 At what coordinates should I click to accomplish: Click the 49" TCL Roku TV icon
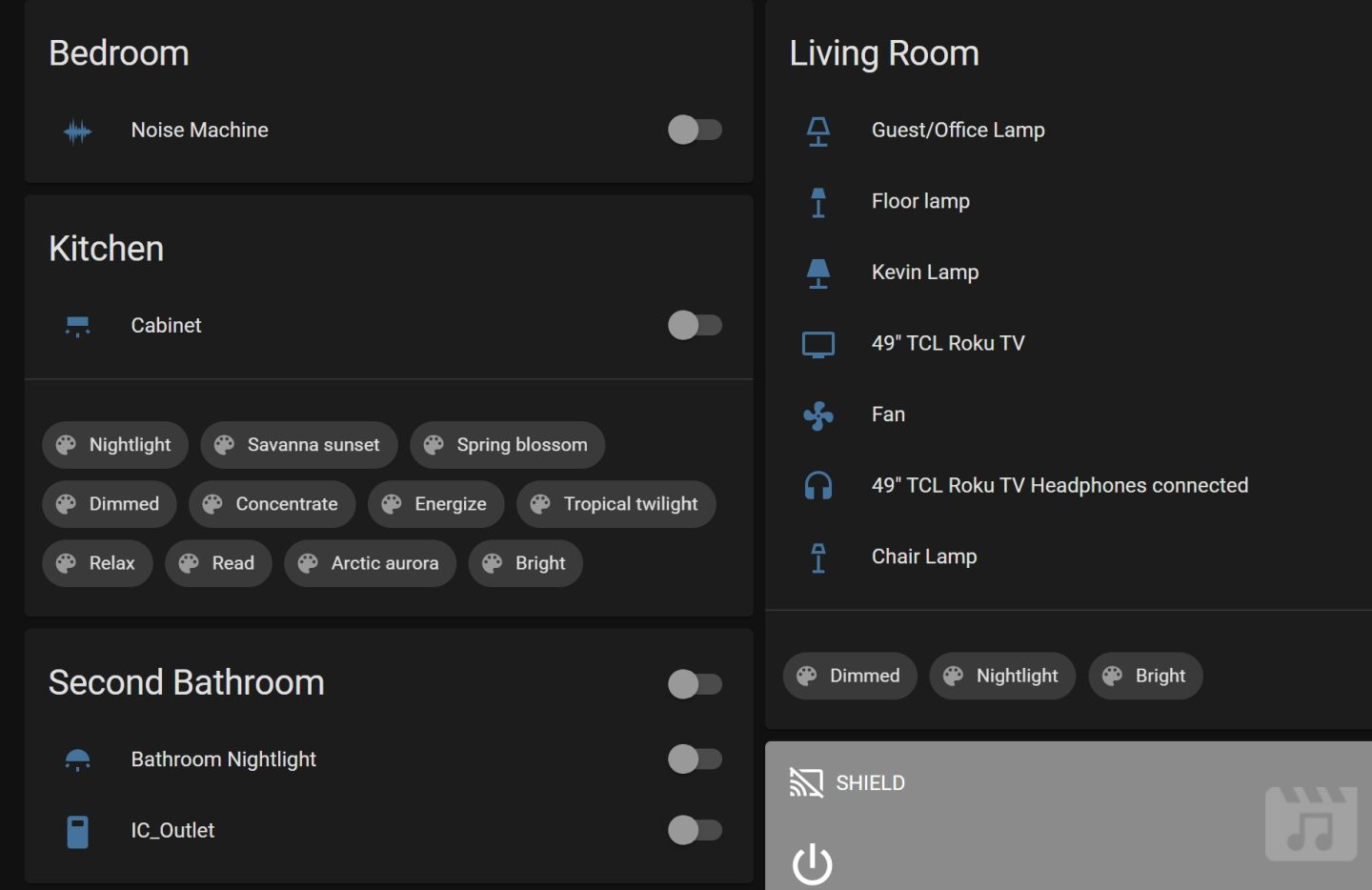pyautogui.click(x=818, y=343)
